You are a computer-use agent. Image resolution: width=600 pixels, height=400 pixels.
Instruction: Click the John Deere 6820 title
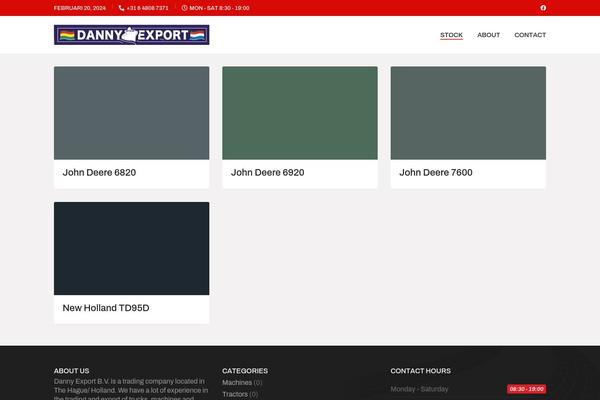click(99, 173)
